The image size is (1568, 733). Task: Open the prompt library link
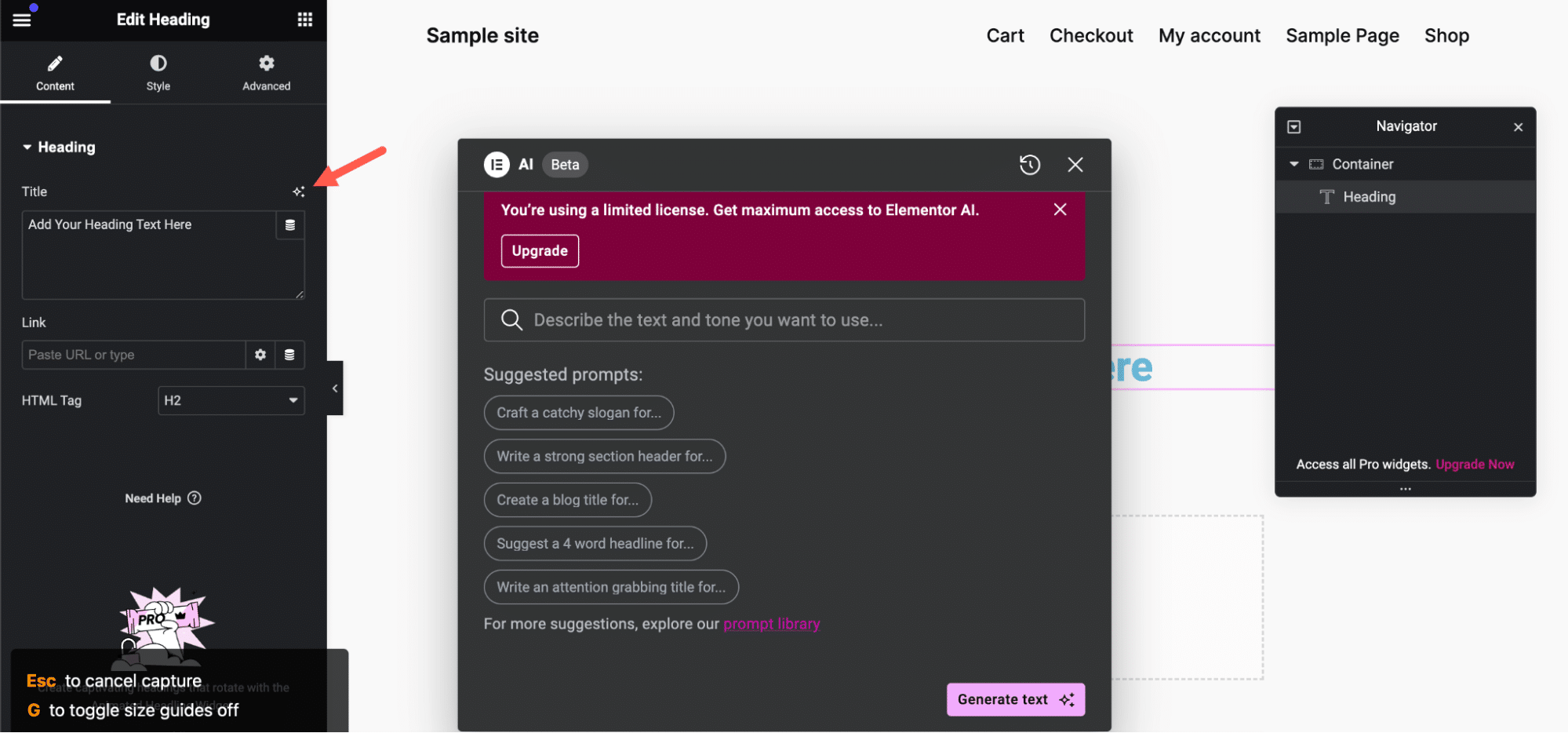pyautogui.click(x=771, y=623)
